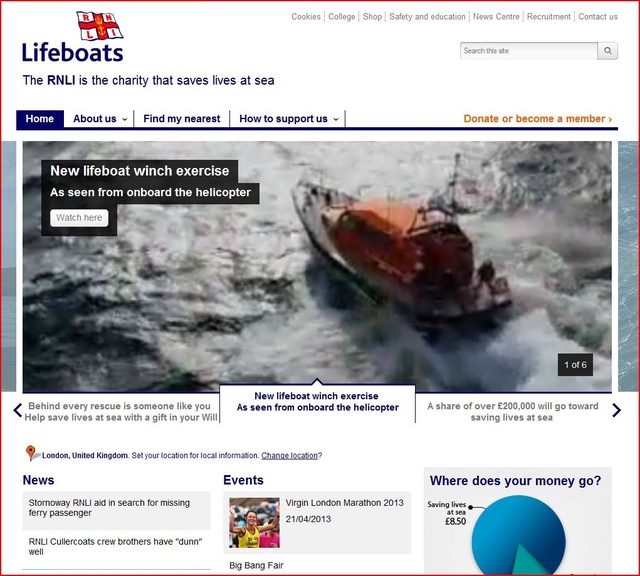Open the Virgin London Marathon event thumbnail
Viewport: 640px width, 576px height.
pyautogui.click(x=254, y=522)
